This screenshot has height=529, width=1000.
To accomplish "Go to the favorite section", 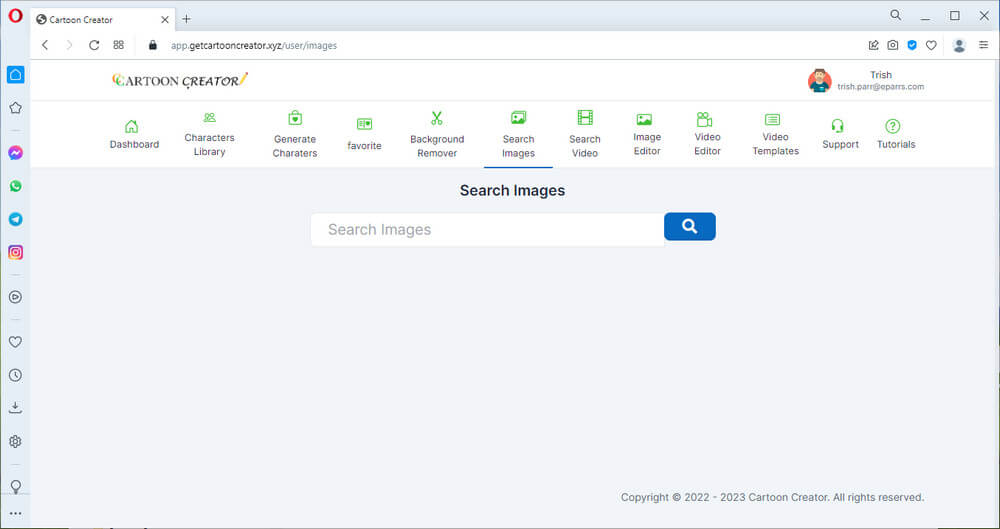I will 364,134.
